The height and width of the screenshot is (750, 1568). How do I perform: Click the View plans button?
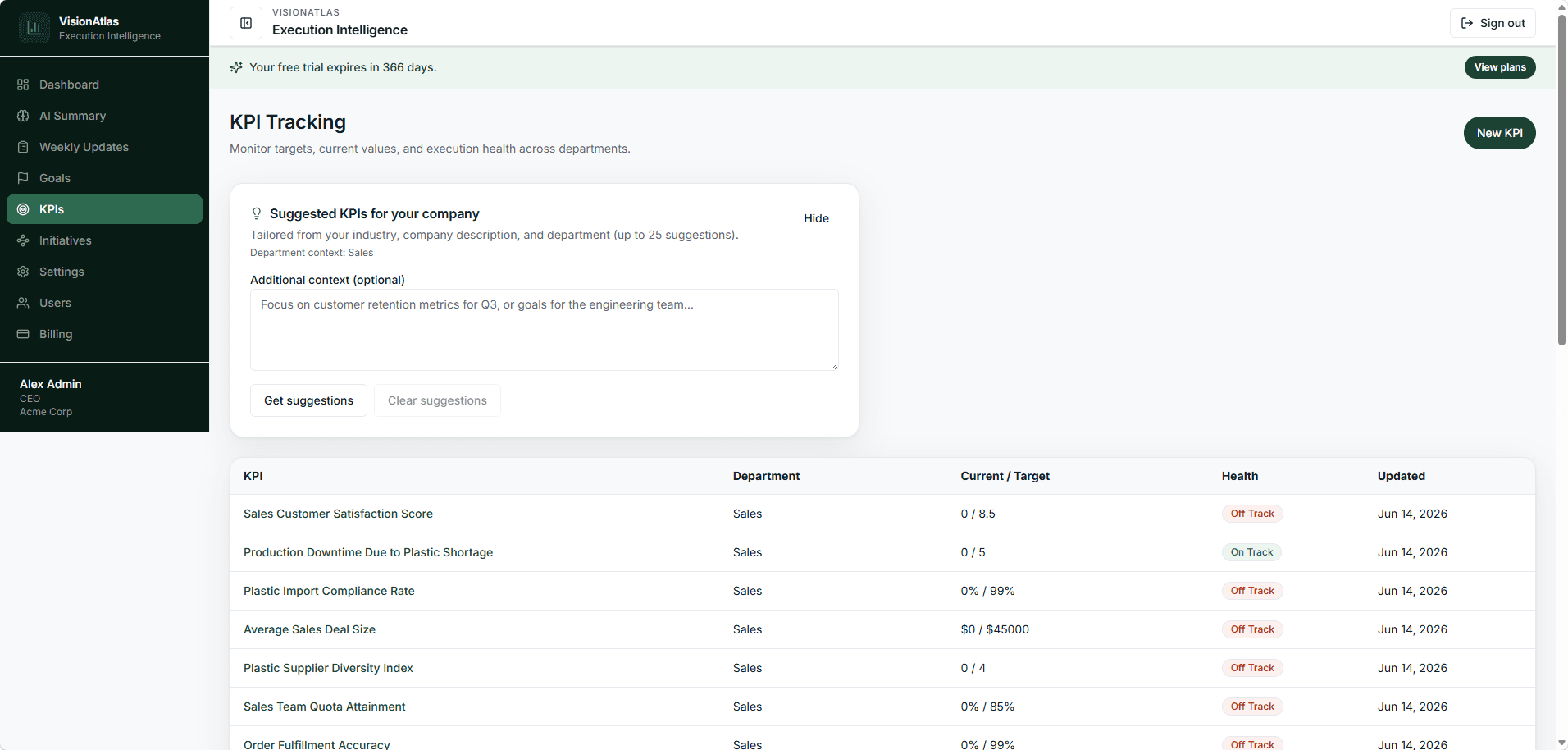point(1500,67)
